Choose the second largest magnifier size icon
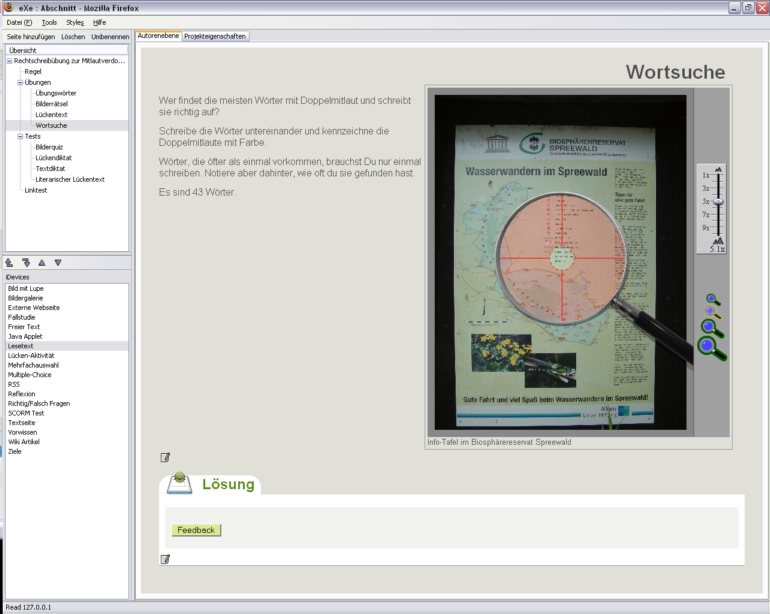This screenshot has height=614, width=770. 712,328
